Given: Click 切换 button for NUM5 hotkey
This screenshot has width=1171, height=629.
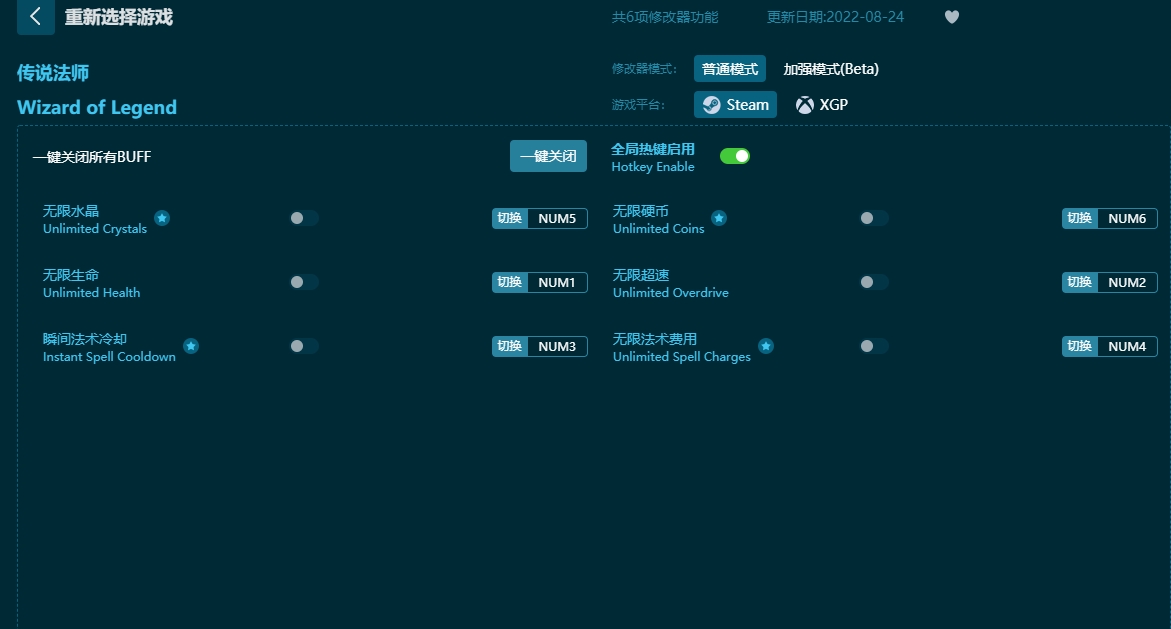Looking at the screenshot, I should 510,219.
